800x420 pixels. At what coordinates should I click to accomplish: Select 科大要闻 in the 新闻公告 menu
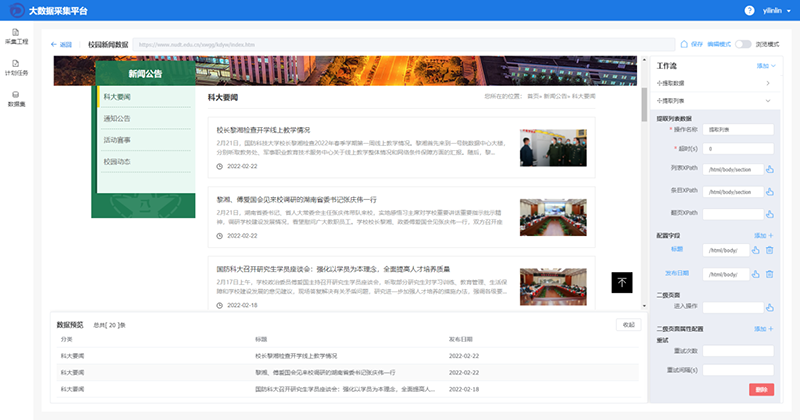pyautogui.click(x=146, y=97)
